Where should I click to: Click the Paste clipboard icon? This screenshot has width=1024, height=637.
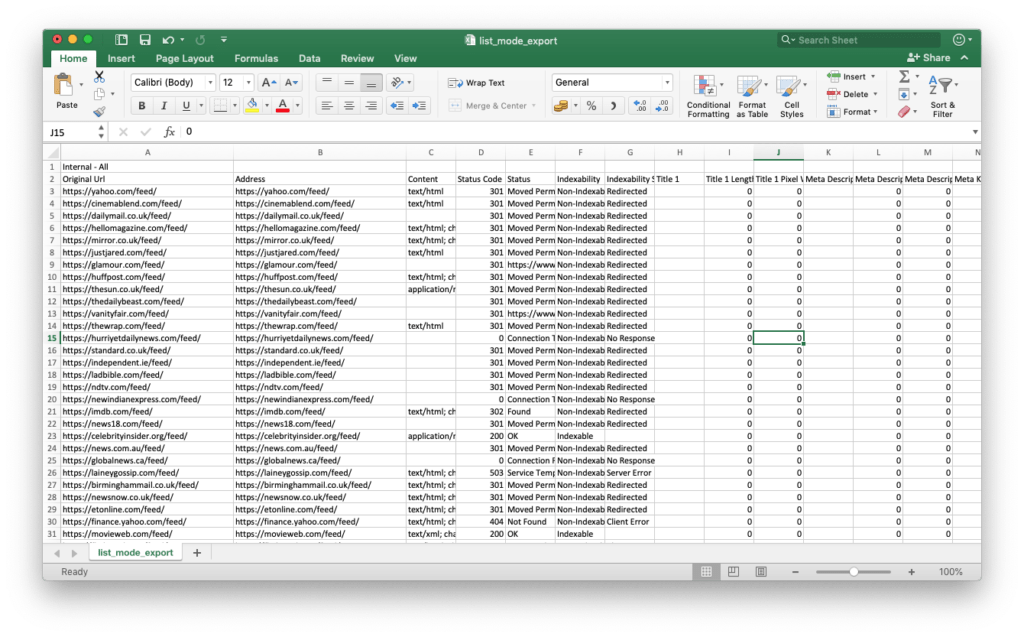coord(63,86)
